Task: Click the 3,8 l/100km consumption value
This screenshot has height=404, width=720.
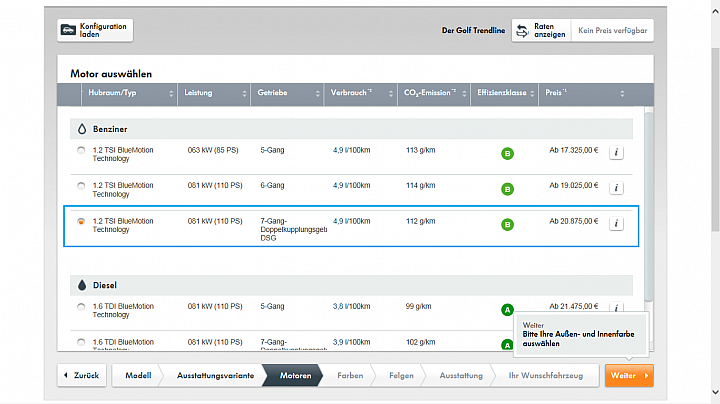Action: (351, 306)
